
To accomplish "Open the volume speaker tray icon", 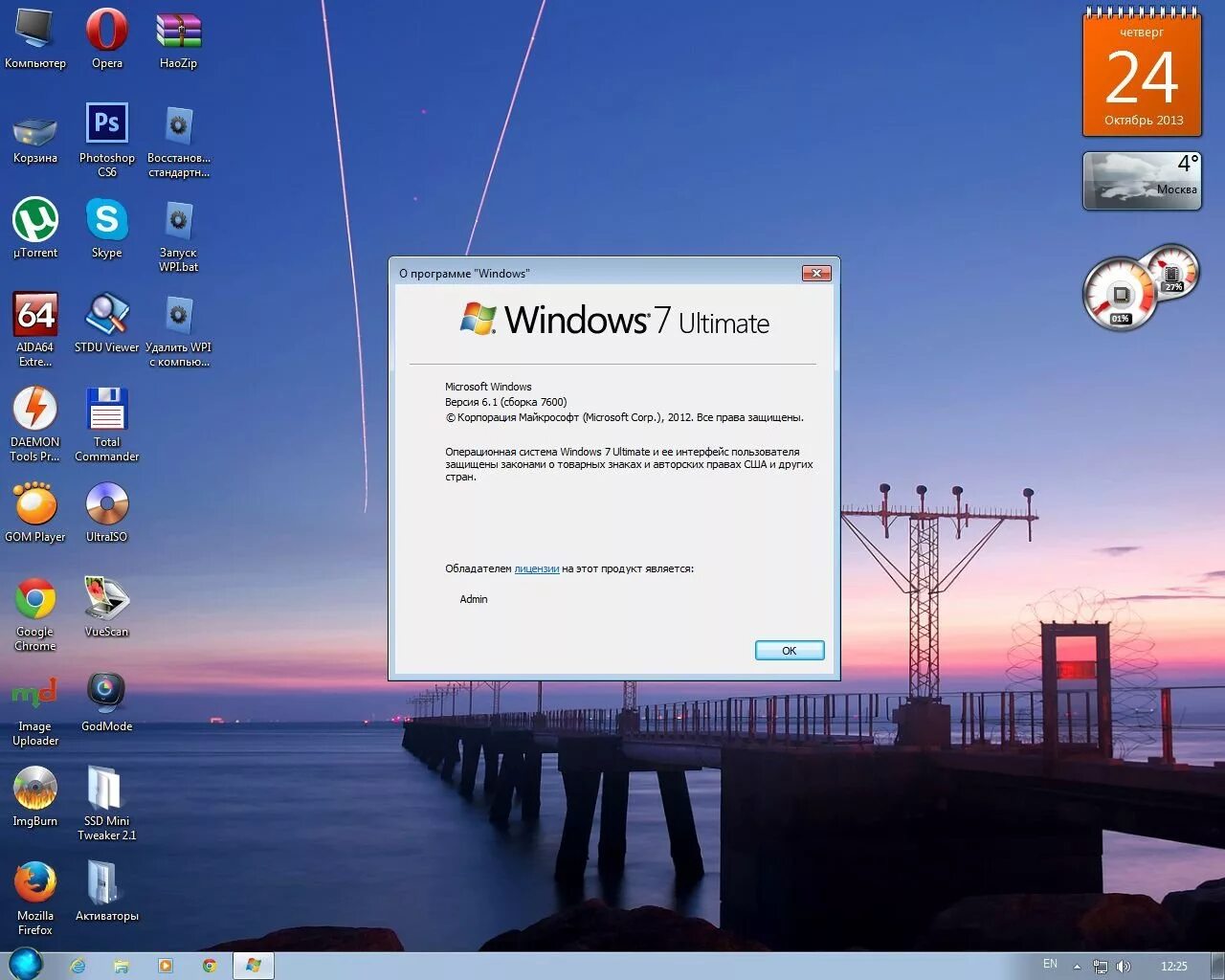I will click(x=1123, y=967).
